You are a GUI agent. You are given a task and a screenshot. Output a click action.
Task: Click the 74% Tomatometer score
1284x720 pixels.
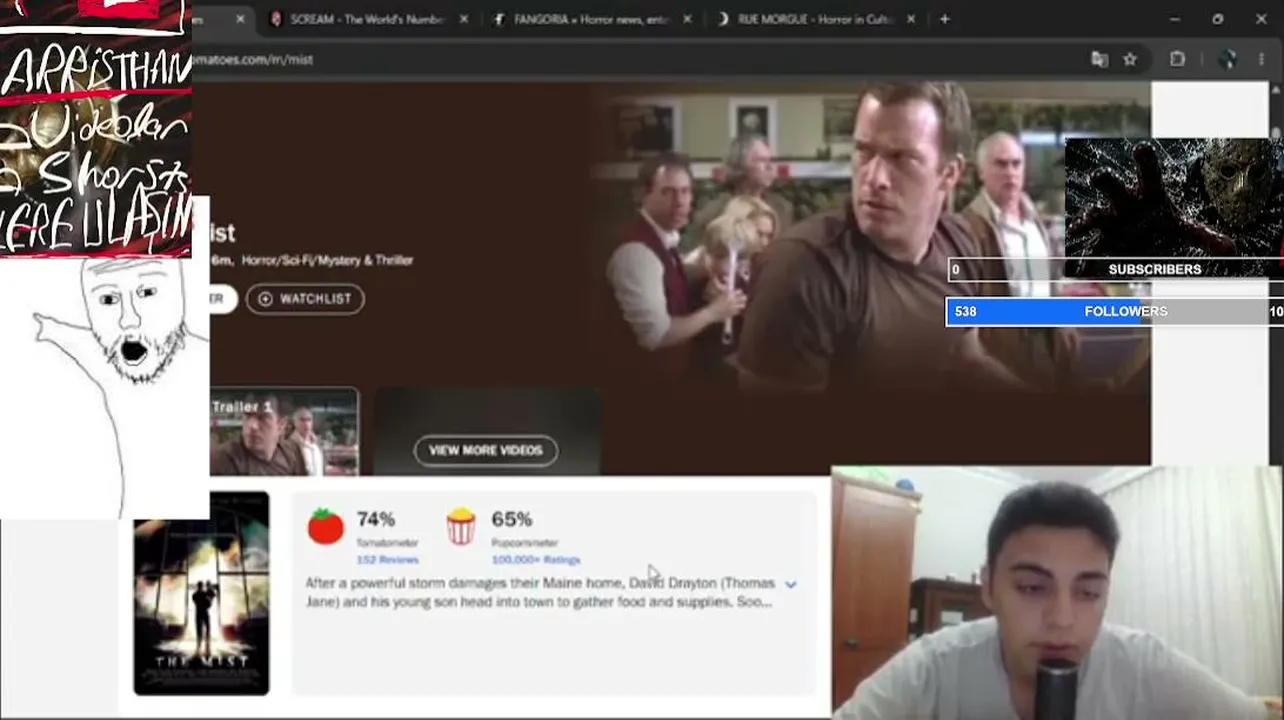click(376, 519)
